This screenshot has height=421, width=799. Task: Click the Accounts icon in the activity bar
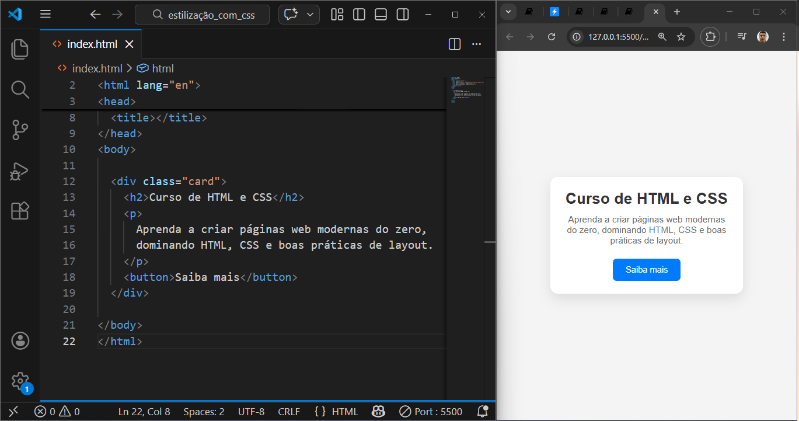point(19,341)
